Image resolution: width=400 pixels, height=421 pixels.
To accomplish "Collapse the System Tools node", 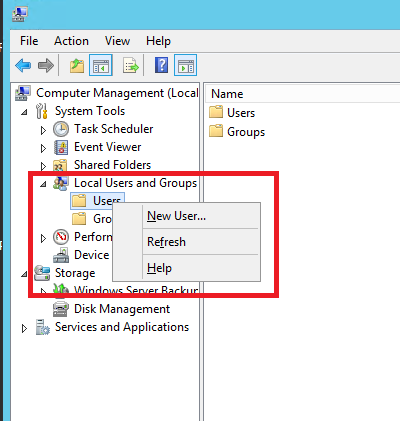I will tap(24, 112).
